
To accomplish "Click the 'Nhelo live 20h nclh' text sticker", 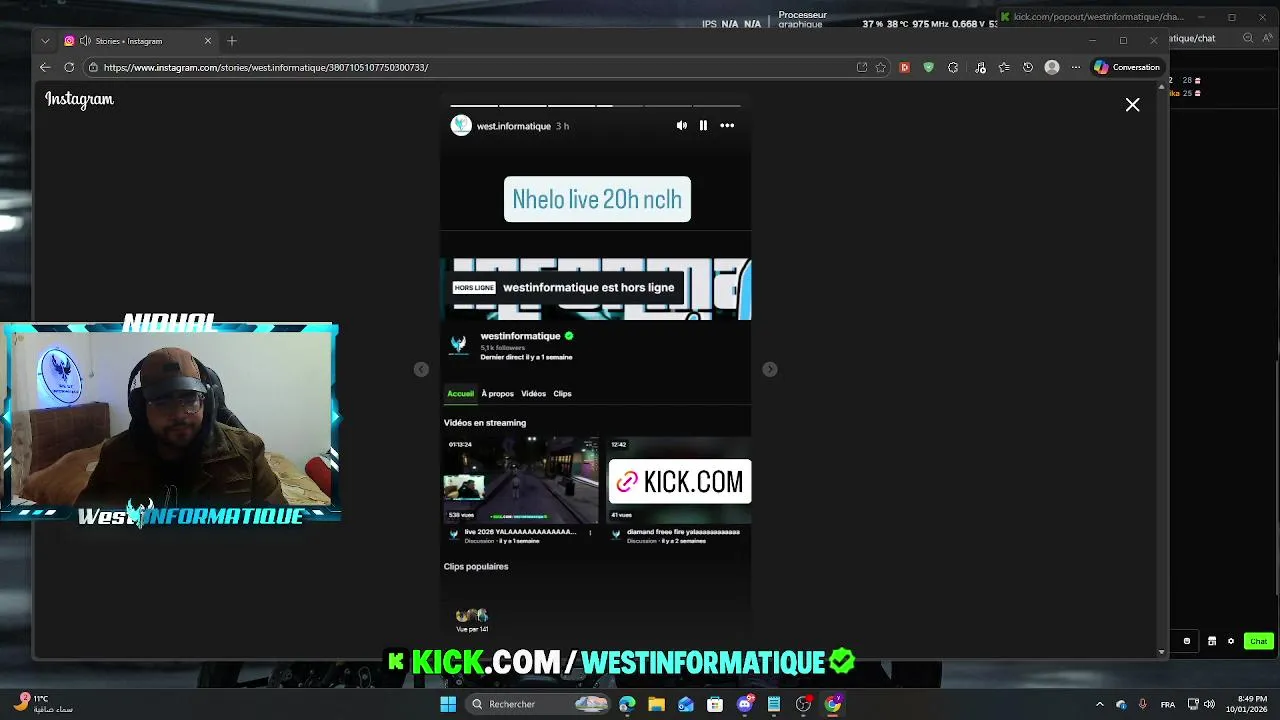I will coord(597,199).
